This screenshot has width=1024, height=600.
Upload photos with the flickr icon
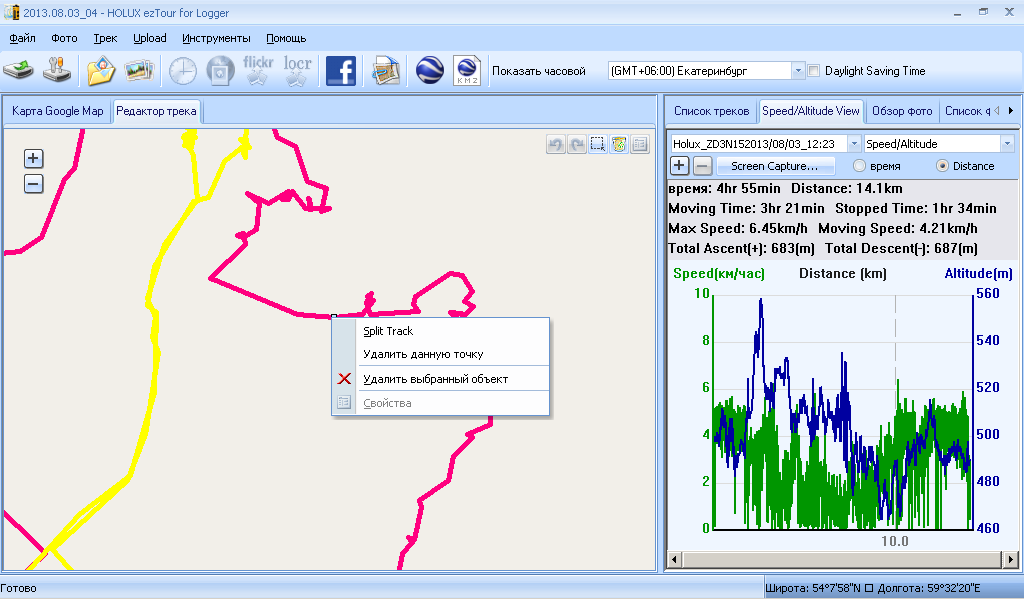pos(258,70)
